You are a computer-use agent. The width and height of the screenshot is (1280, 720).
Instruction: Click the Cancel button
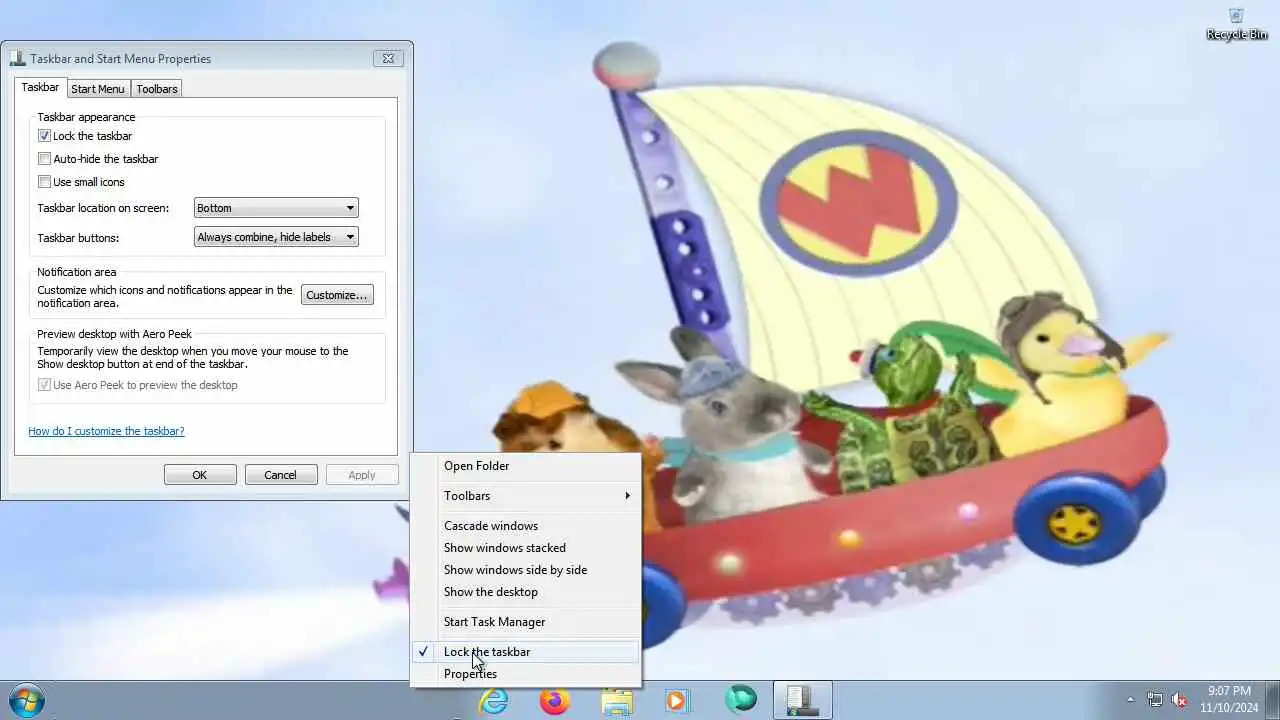[x=281, y=475]
